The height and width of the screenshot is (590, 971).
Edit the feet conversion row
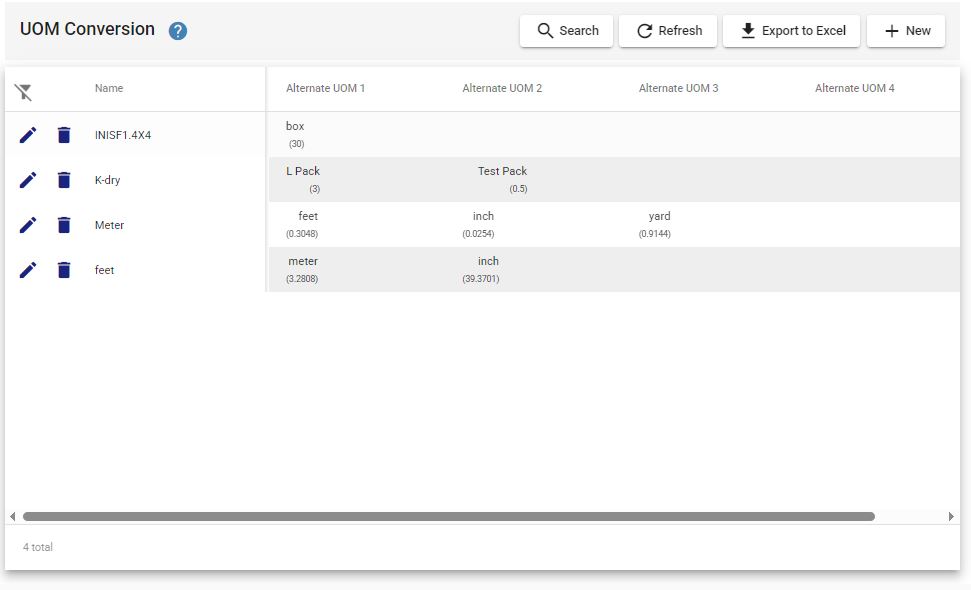(x=28, y=270)
